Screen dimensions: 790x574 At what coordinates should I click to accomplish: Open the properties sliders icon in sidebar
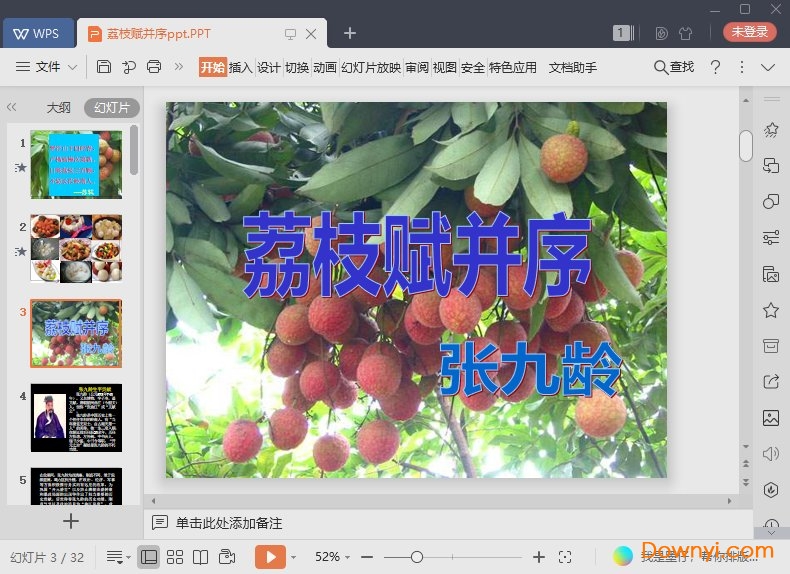pos(771,237)
